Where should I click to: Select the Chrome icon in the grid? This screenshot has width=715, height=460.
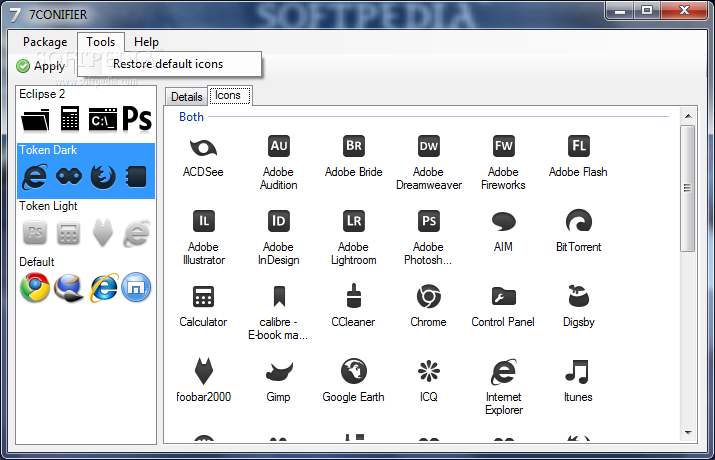pyautogui.click(x=429, y=296)
